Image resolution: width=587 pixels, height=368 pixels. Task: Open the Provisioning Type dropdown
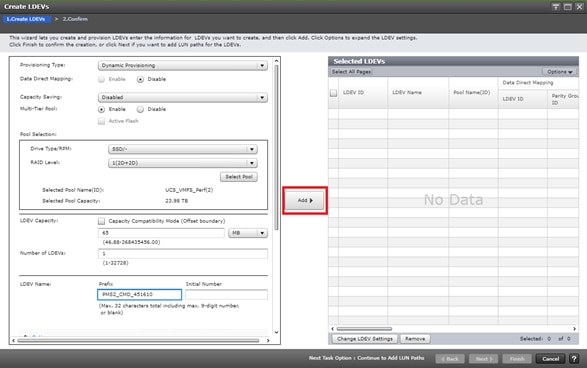[x=183, y=66]
